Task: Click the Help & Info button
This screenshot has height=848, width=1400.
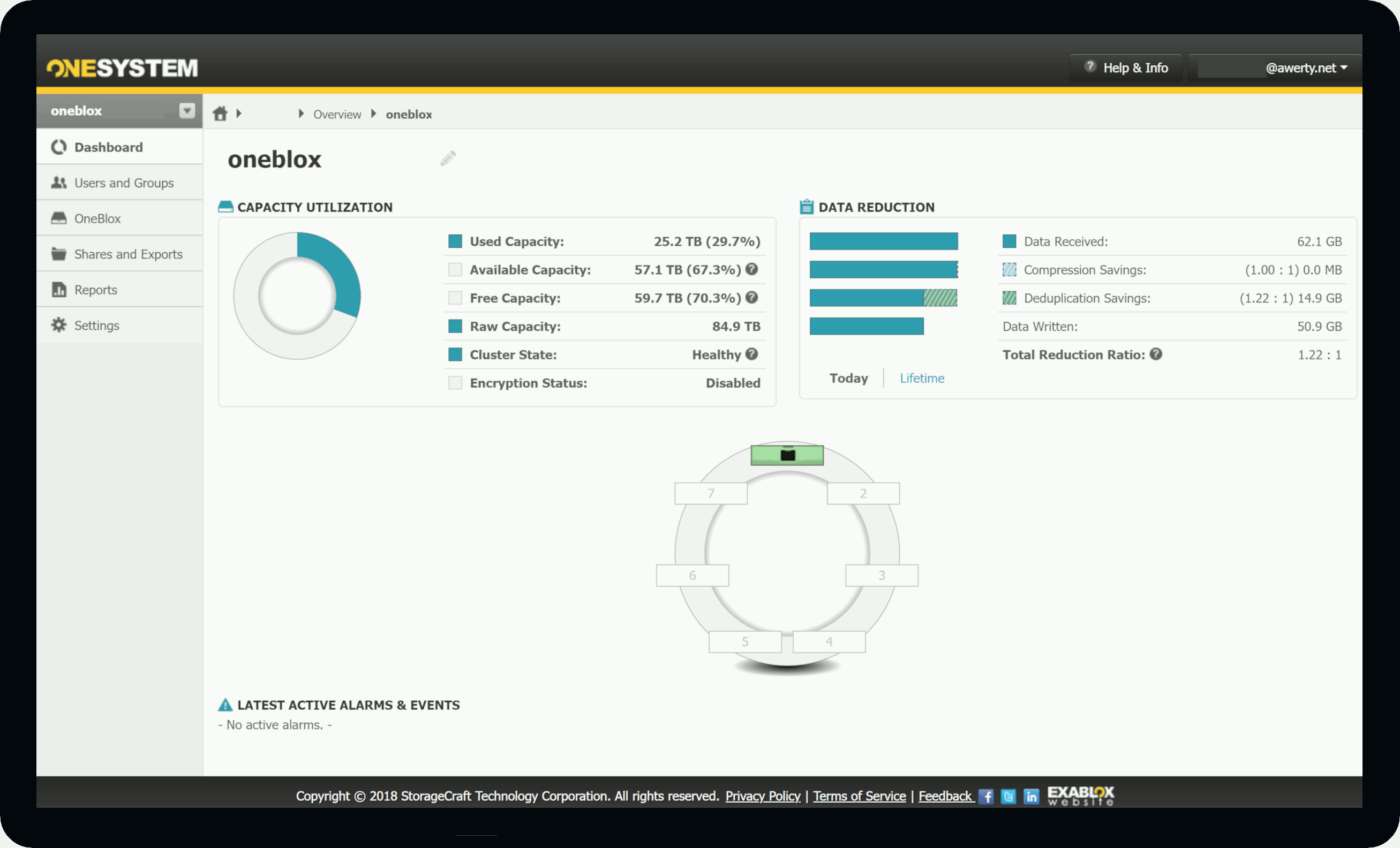Action: tap(1126, 68)
